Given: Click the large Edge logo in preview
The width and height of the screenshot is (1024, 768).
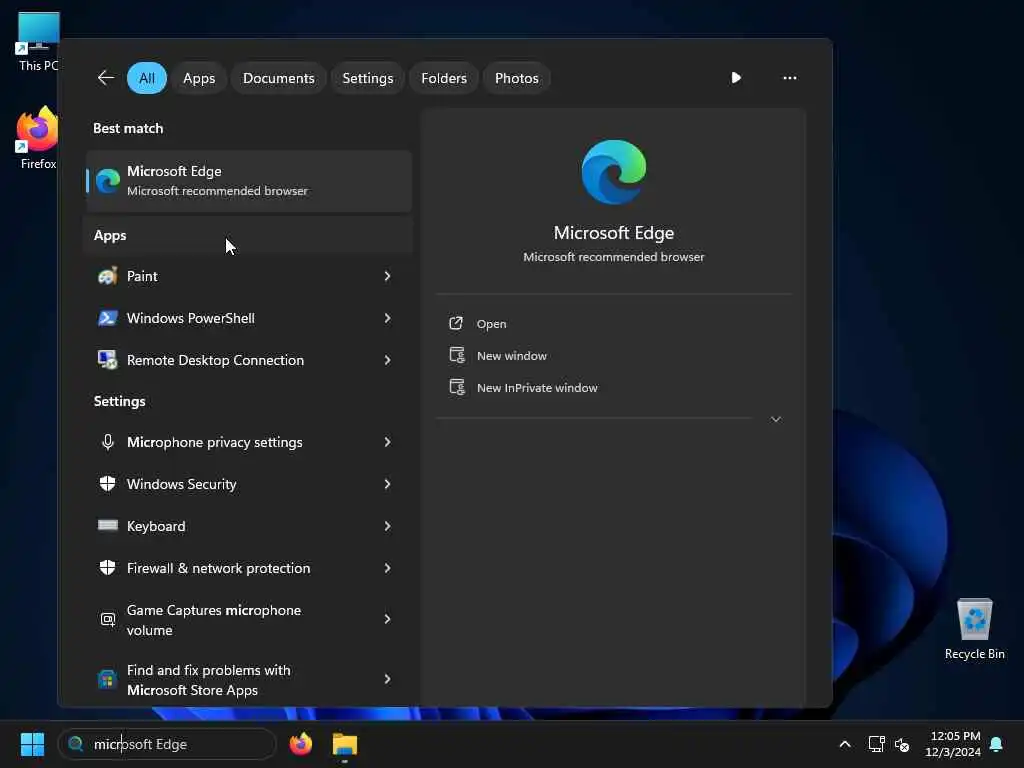Looking at the screenshot, I should point(614,172).
